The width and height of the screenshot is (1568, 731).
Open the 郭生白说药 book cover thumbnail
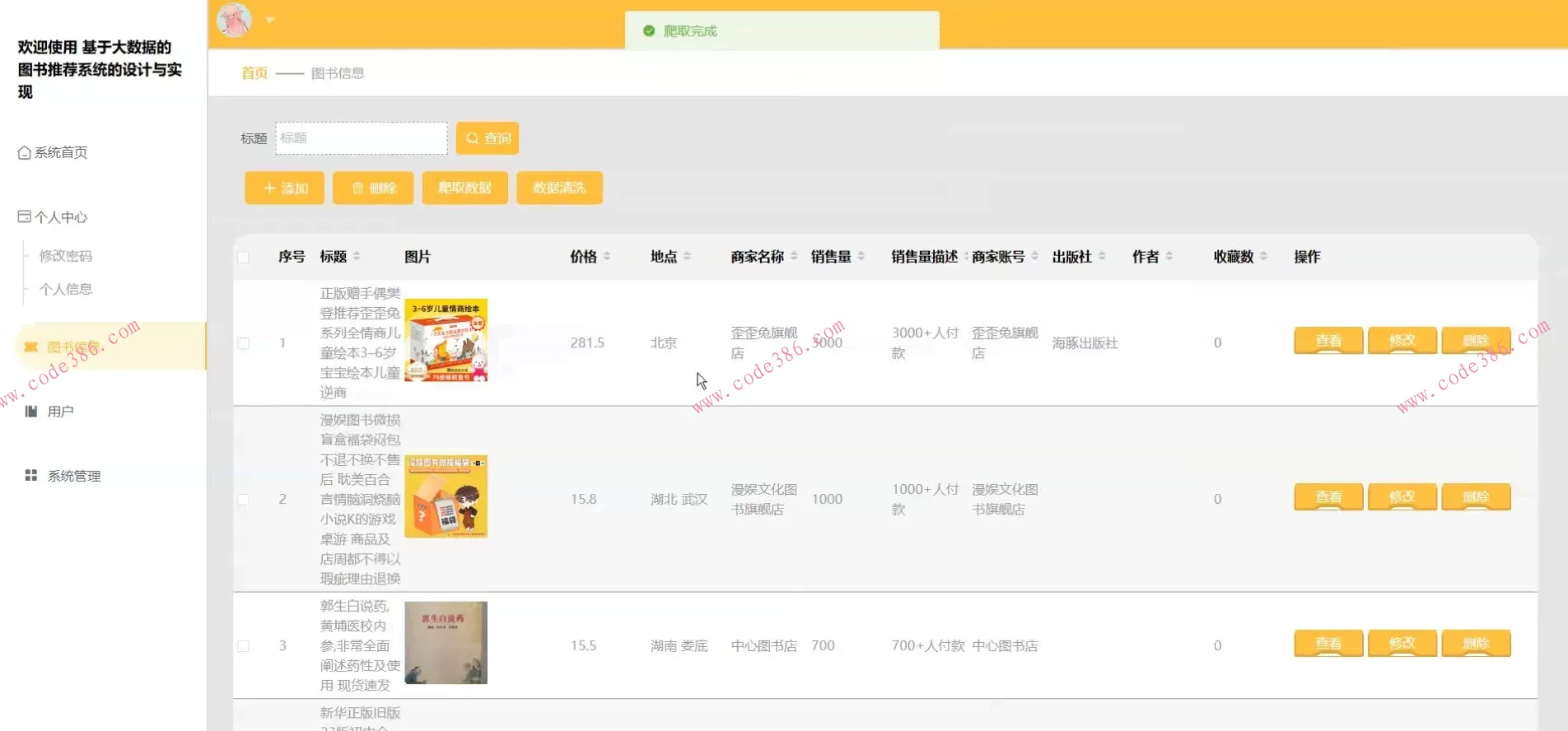[446, 643]
